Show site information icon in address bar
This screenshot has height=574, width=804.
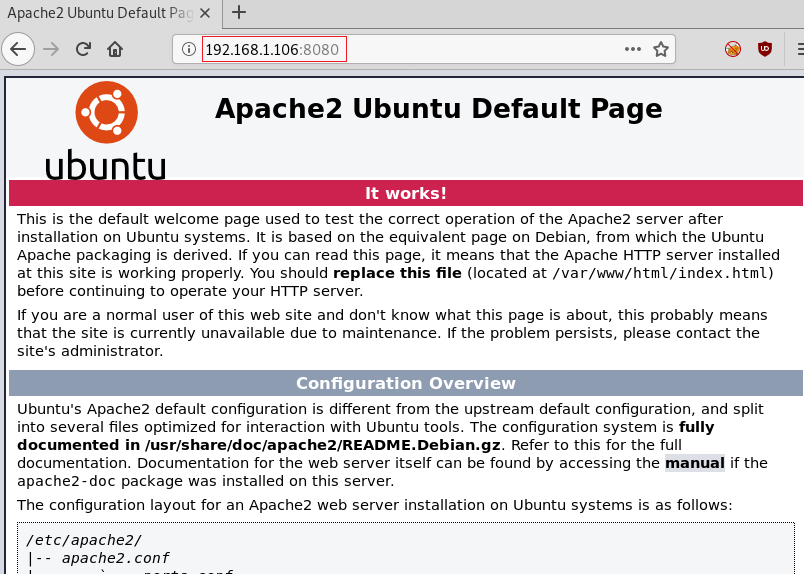[189, 49]
